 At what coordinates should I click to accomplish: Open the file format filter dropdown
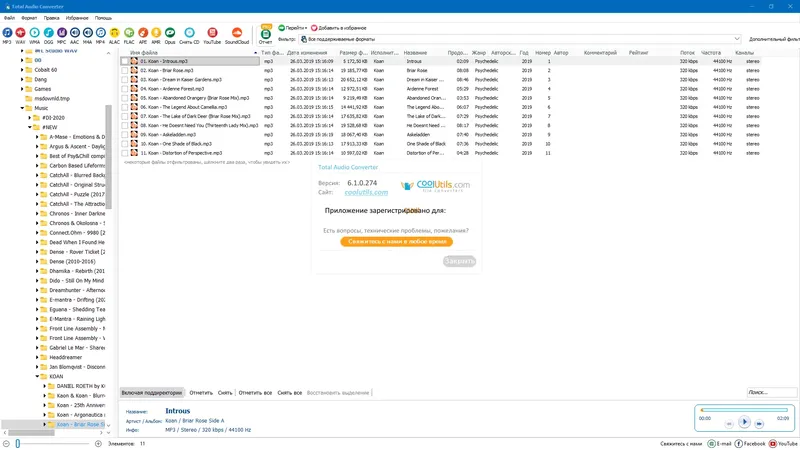tap(737, 39)
